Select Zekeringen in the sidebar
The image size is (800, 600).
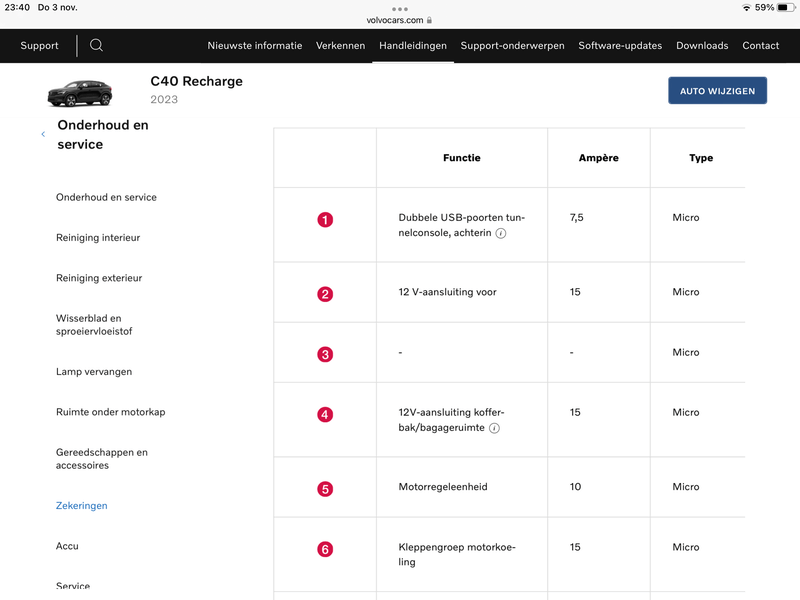tap(82, 506)
